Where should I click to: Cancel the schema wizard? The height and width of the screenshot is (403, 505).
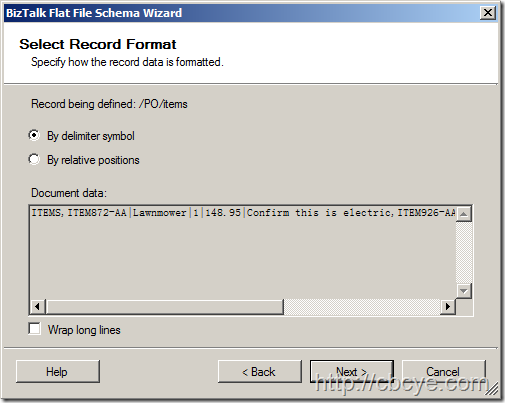click(444, 371)
